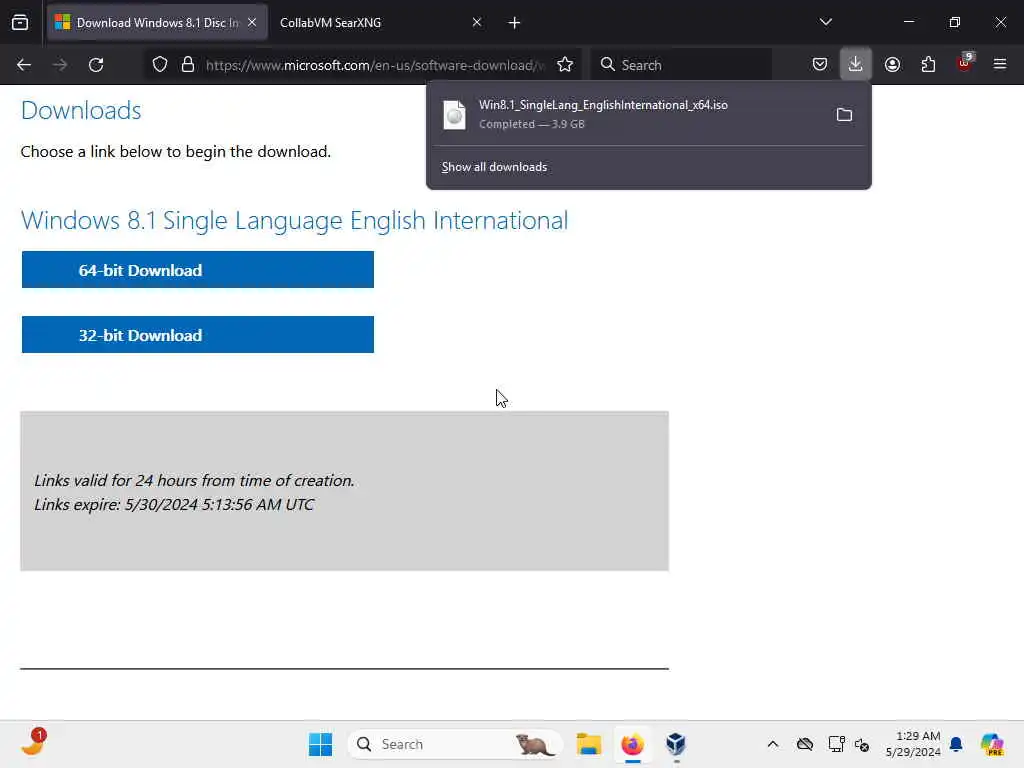Screen dimensions: 1024x768
Task: Open Firefox account icon
Action: (892, 64)
